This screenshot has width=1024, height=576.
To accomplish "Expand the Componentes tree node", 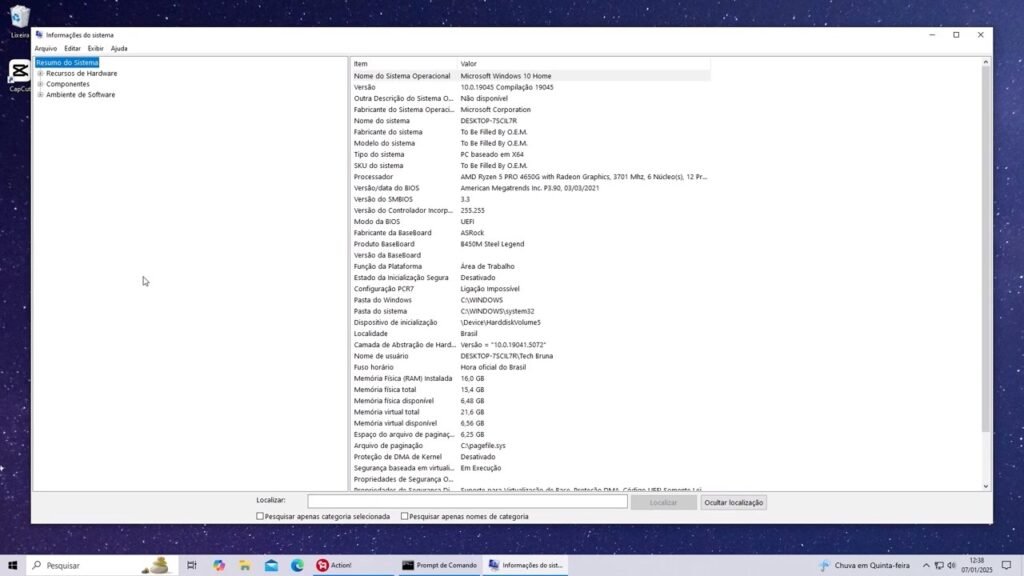I will (x=40, y=84).
